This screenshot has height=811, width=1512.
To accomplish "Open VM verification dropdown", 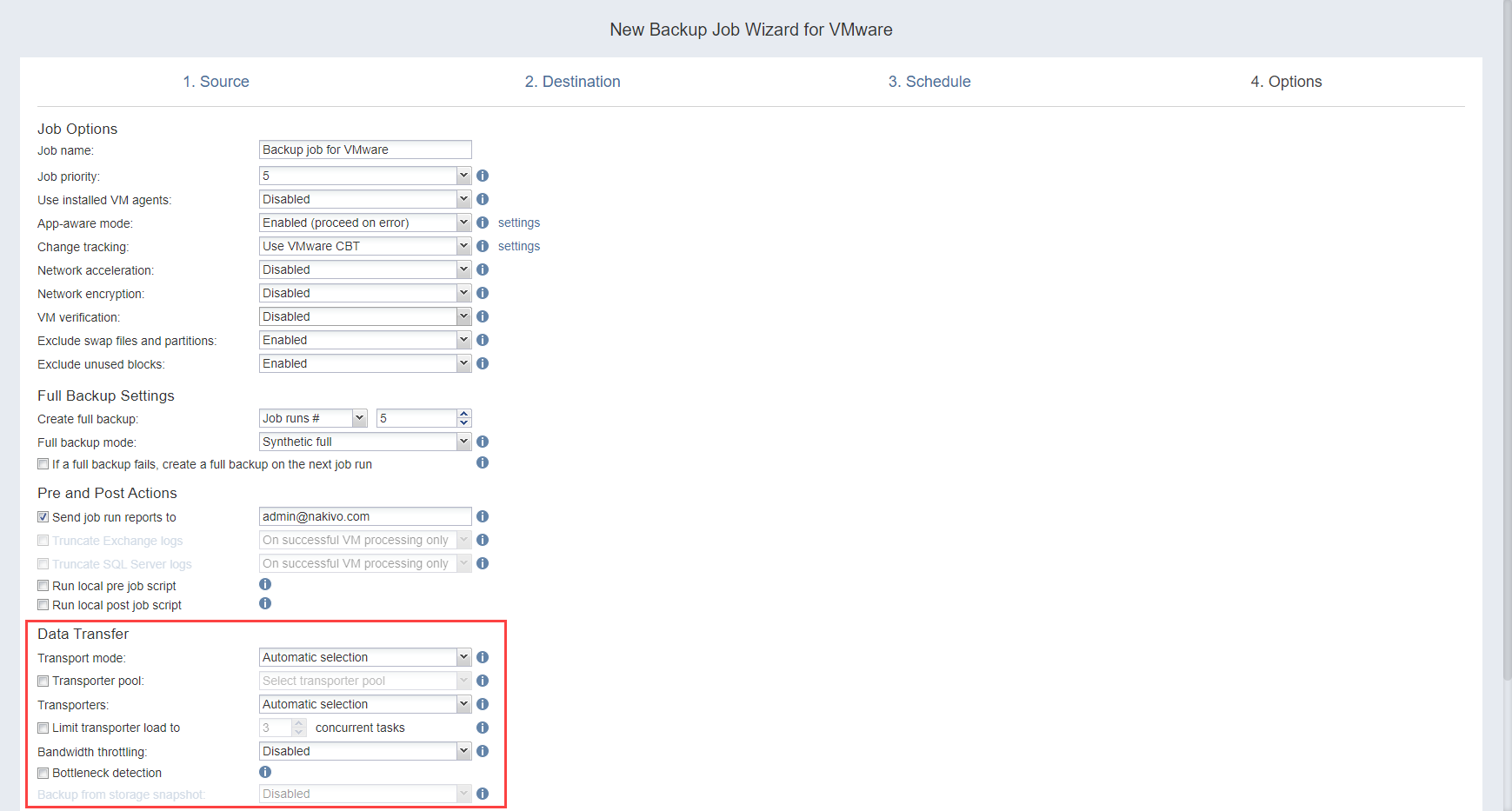I will [365, 316].
